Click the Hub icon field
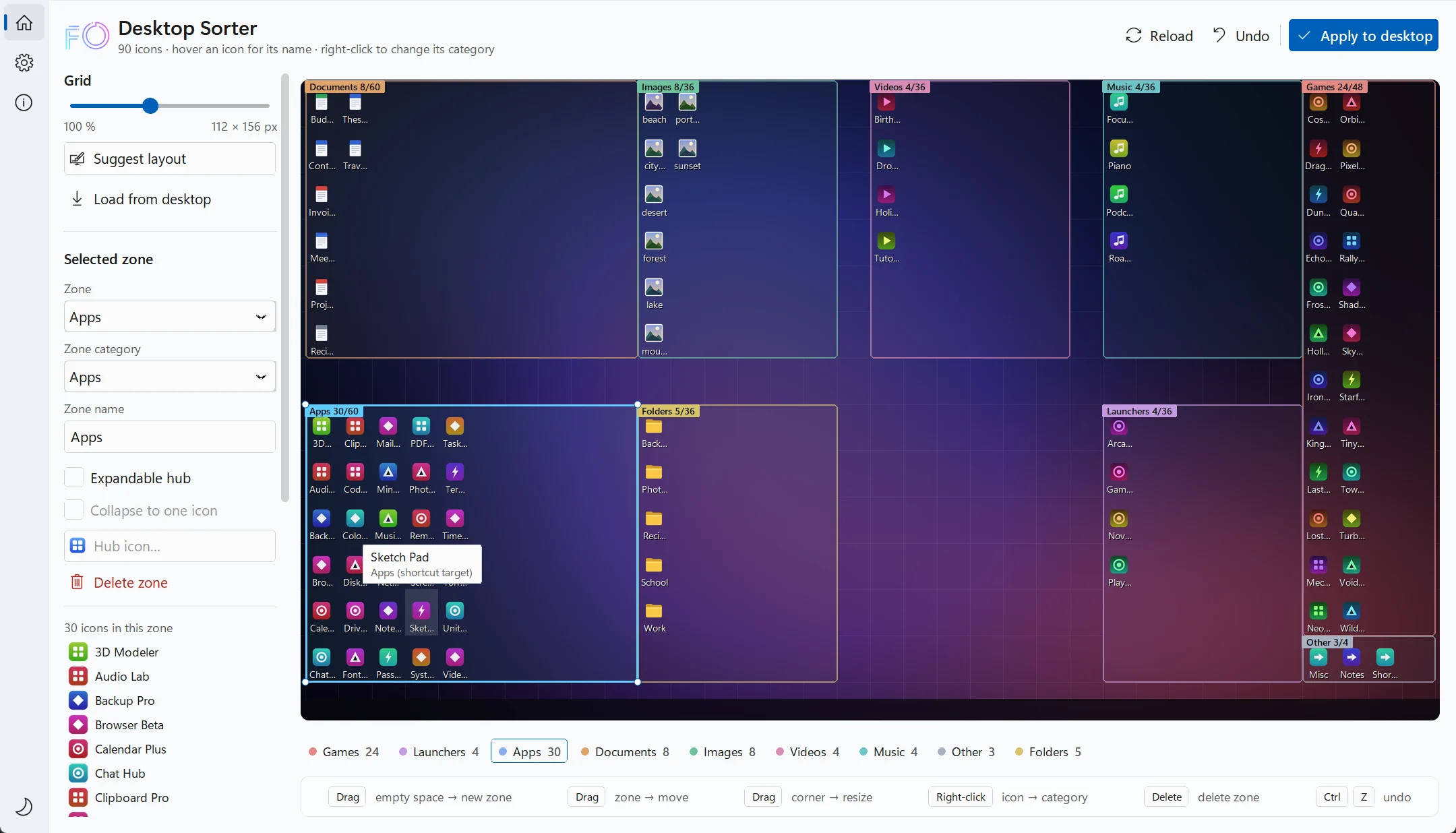 170,546
